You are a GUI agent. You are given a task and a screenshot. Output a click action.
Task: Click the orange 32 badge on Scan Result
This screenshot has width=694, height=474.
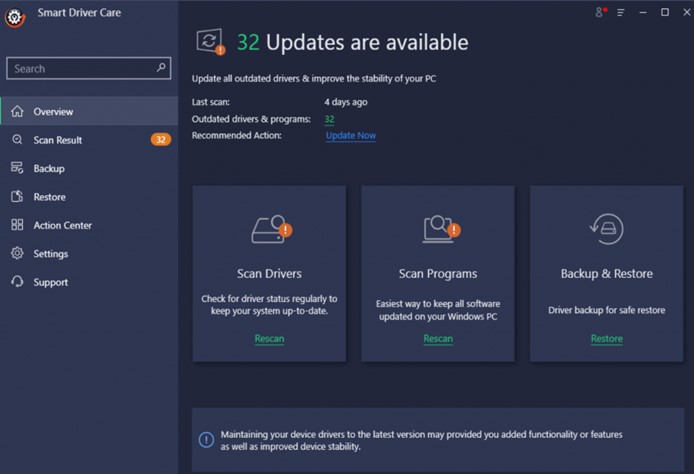coord(161,140)
